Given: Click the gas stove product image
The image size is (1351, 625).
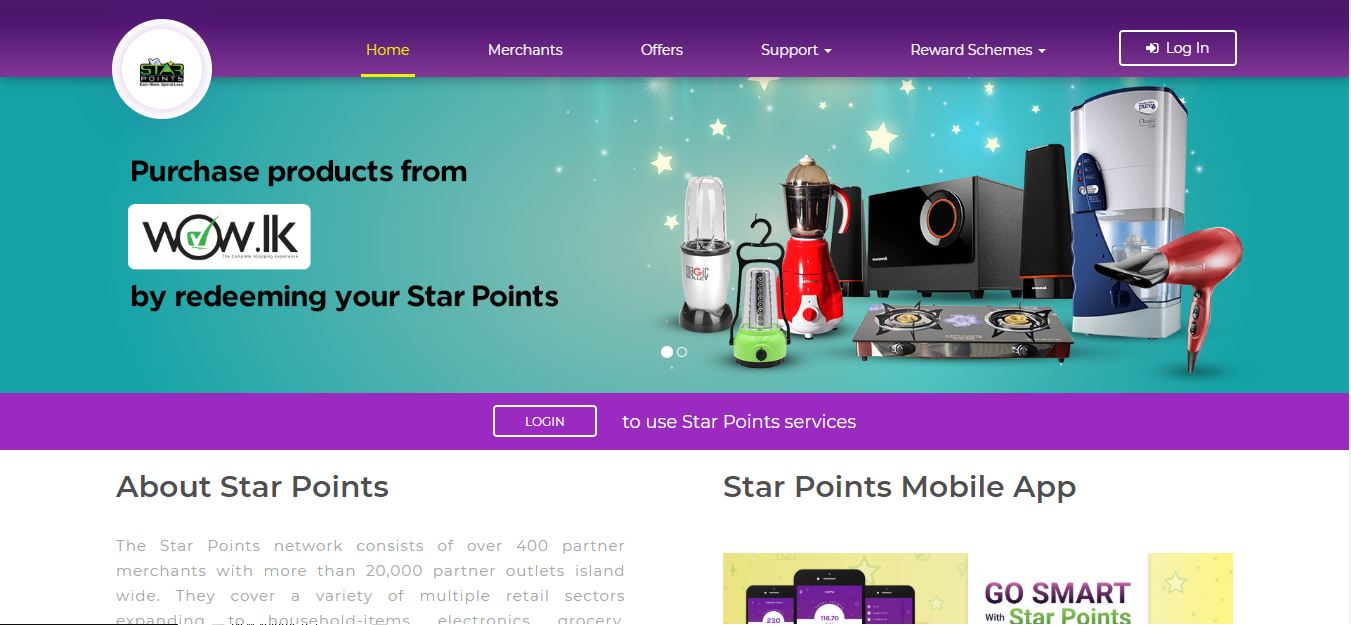Looking at the screenshot, I should pyautogui.click(x=963, y=331).
